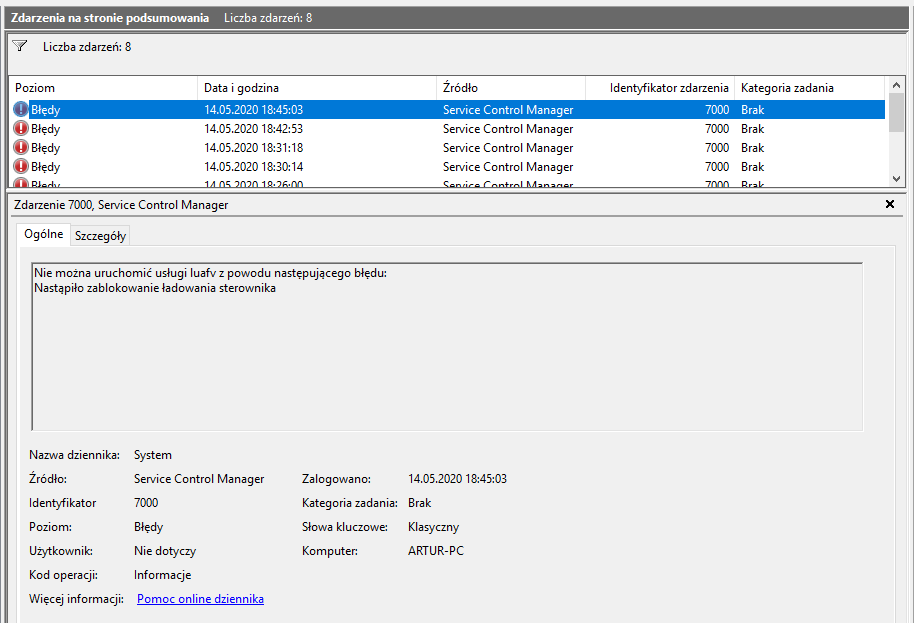The height and width of the screenshot is (623, 914).
Task: Open the Szczegóły tab
Action: (100, 235)
